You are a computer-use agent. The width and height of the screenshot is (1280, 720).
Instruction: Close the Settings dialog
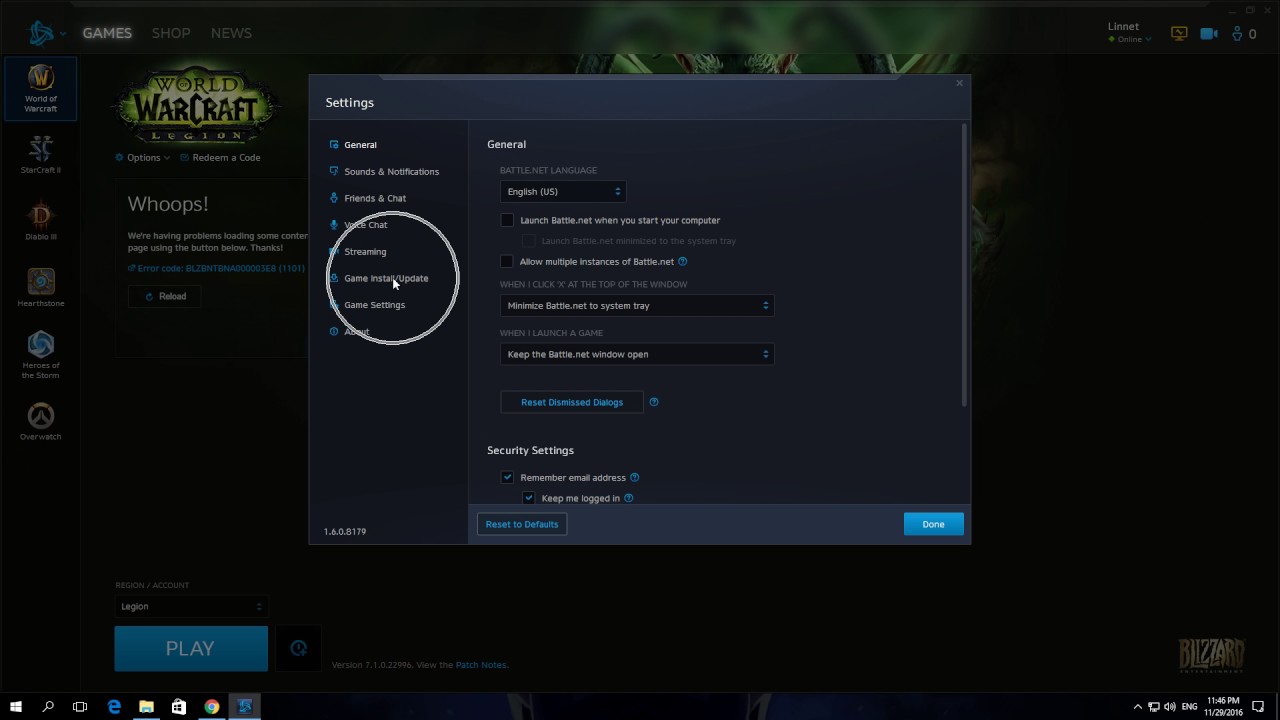coord(960,83)
